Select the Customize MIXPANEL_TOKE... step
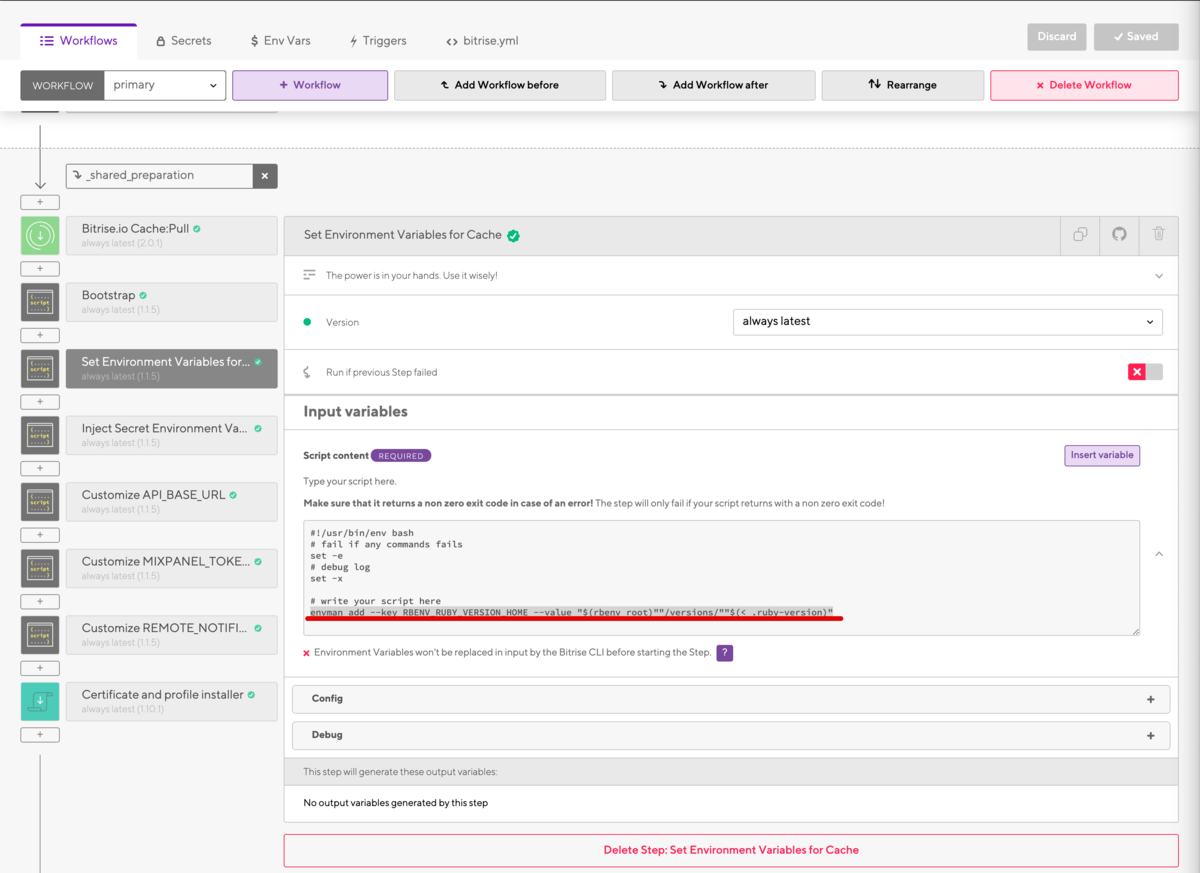1200x873 pixels. point(172,568)
